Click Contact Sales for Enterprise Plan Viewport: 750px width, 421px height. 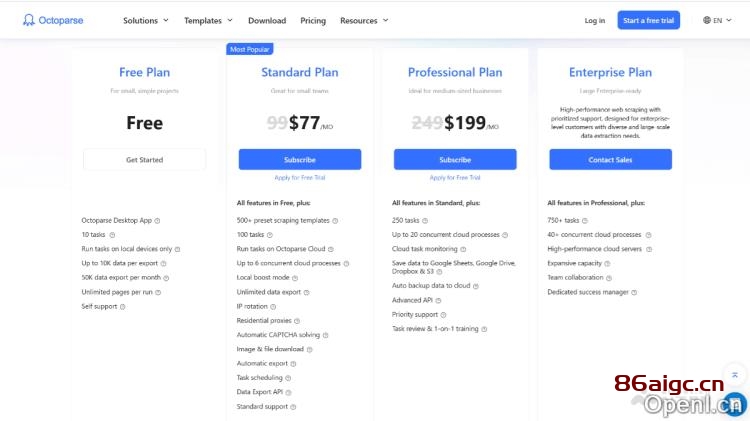click(x=610, y=159)
